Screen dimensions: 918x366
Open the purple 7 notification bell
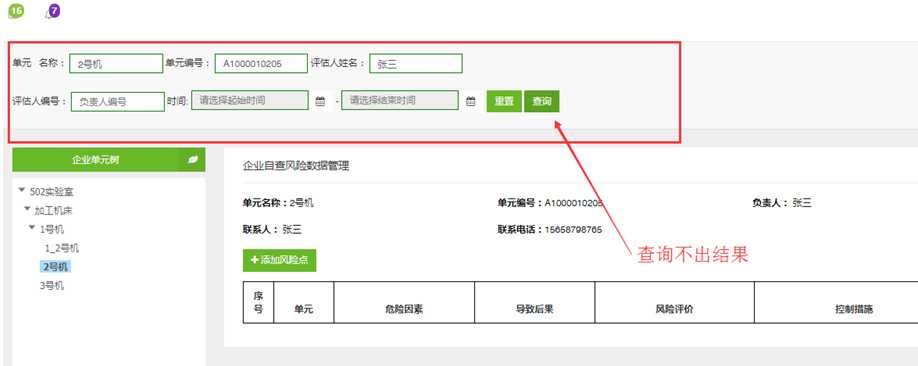53,11
